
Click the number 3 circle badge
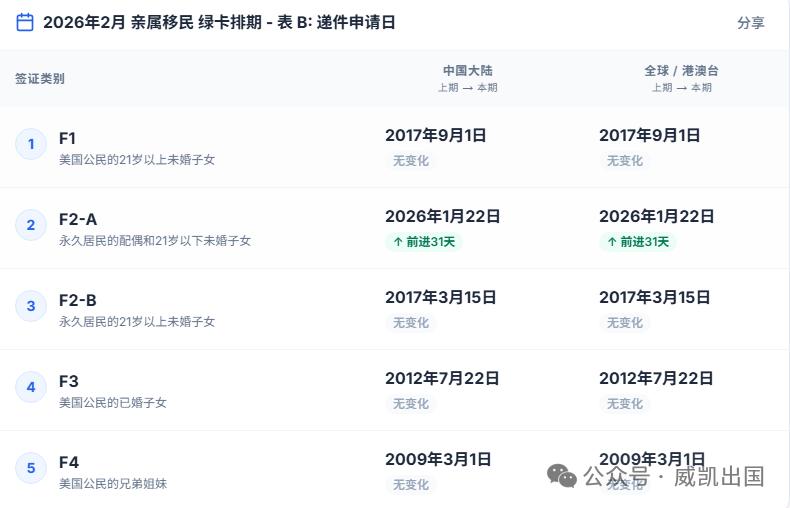click(31, 306)
